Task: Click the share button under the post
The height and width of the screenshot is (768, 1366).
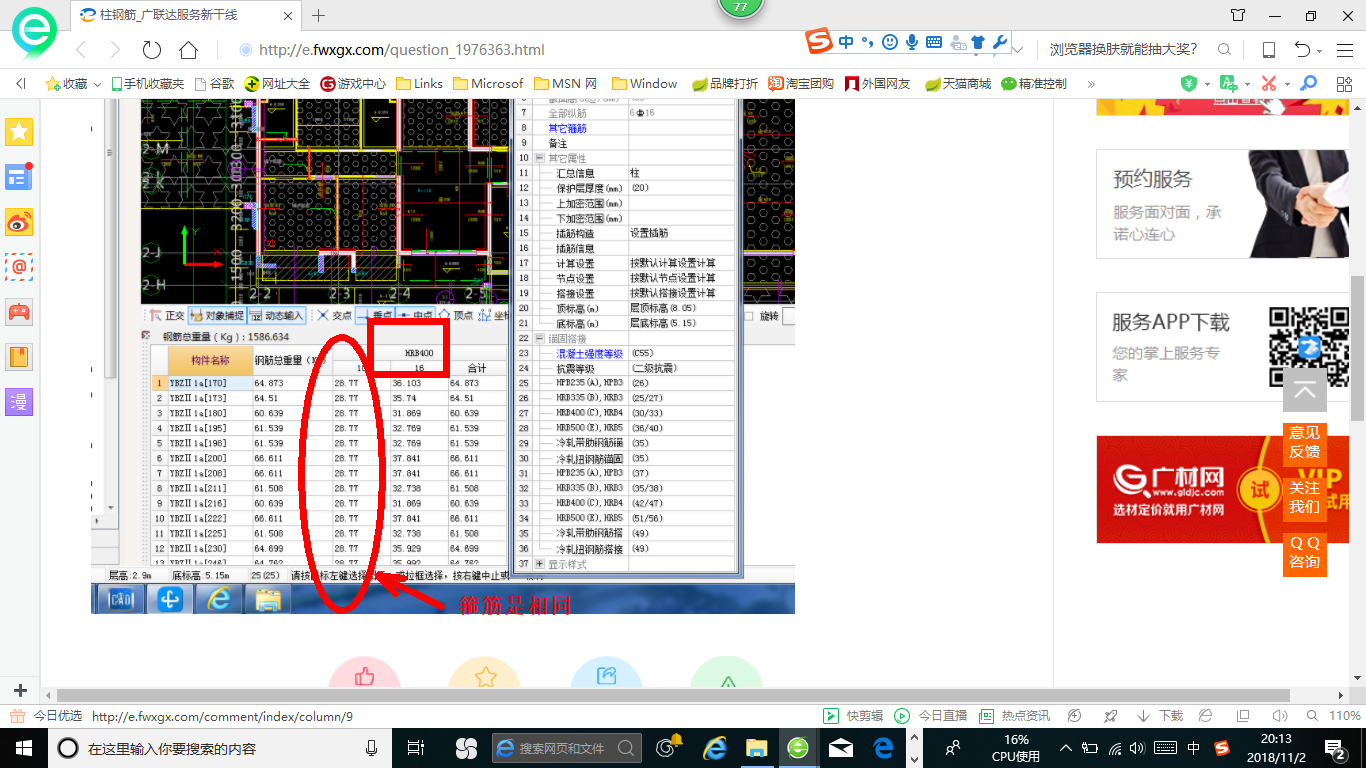Action: (x=606, y=677)
